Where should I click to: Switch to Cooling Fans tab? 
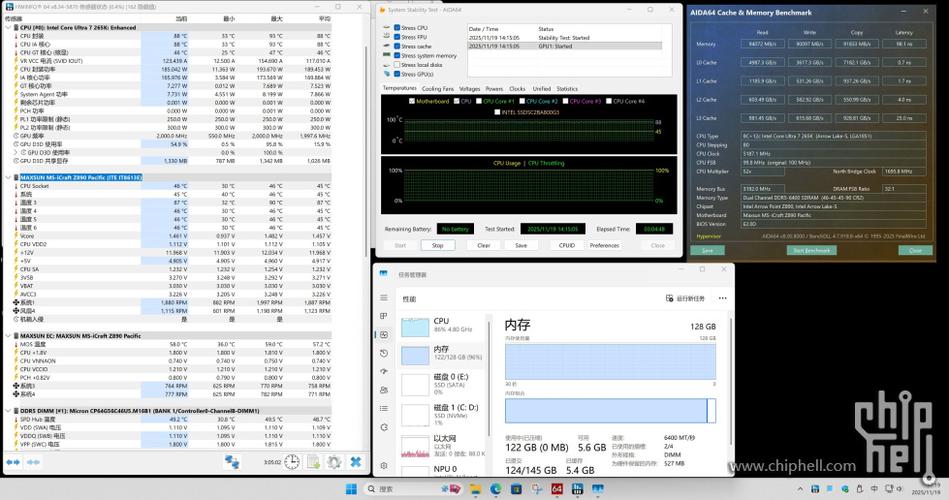(x=438, y=88)
